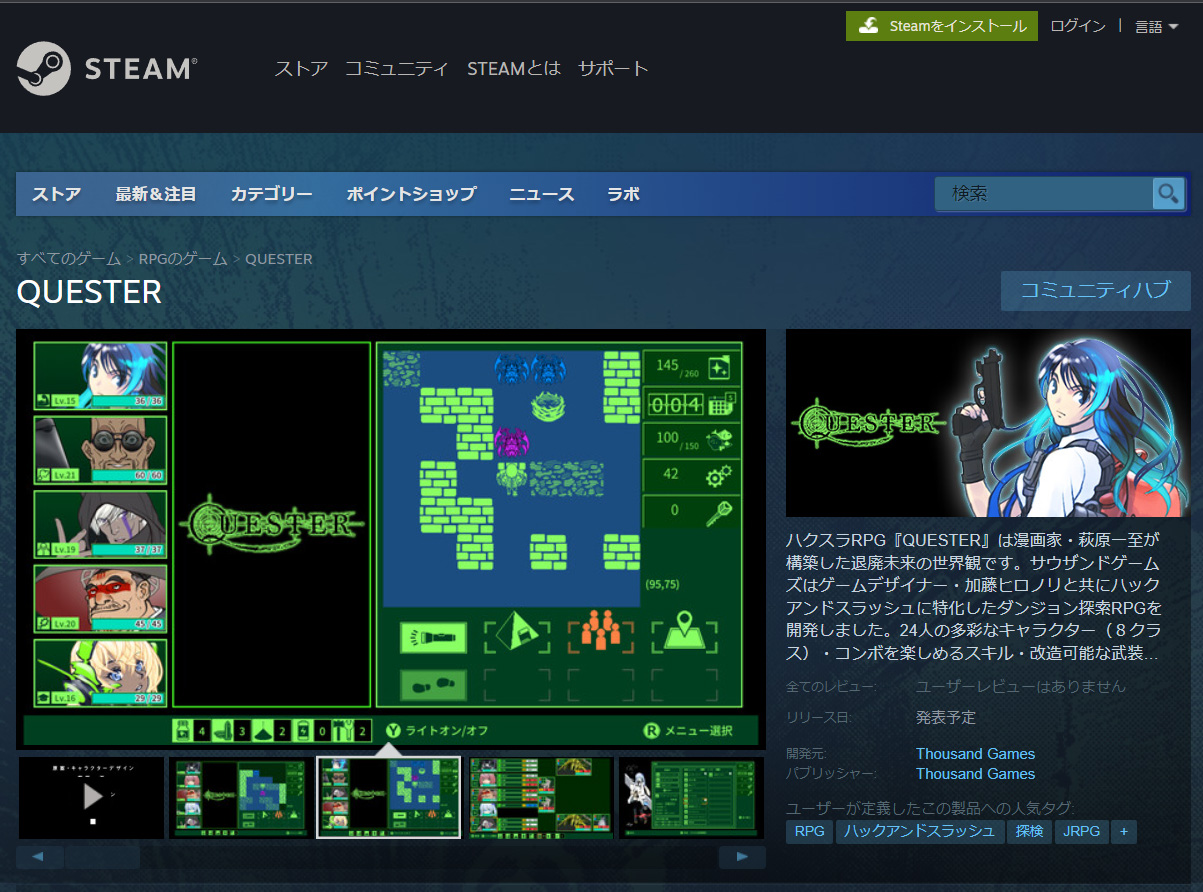Image resolution: width=1203 pixels, height=892 pixels.
Task: Click the plus button to add tags
Action: (x=1124, y=831)
